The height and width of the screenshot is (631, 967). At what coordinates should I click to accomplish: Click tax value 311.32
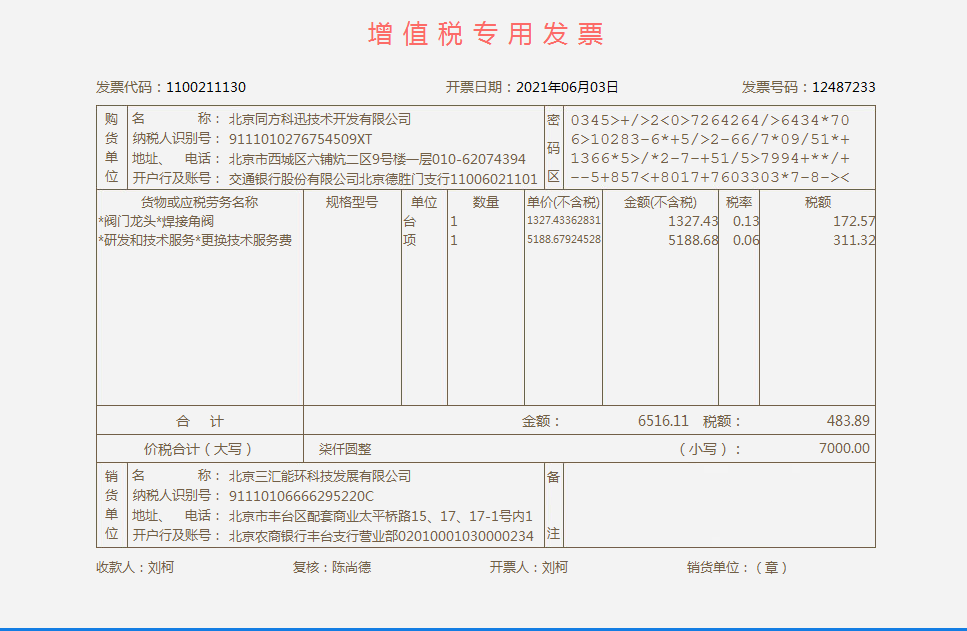854,241
